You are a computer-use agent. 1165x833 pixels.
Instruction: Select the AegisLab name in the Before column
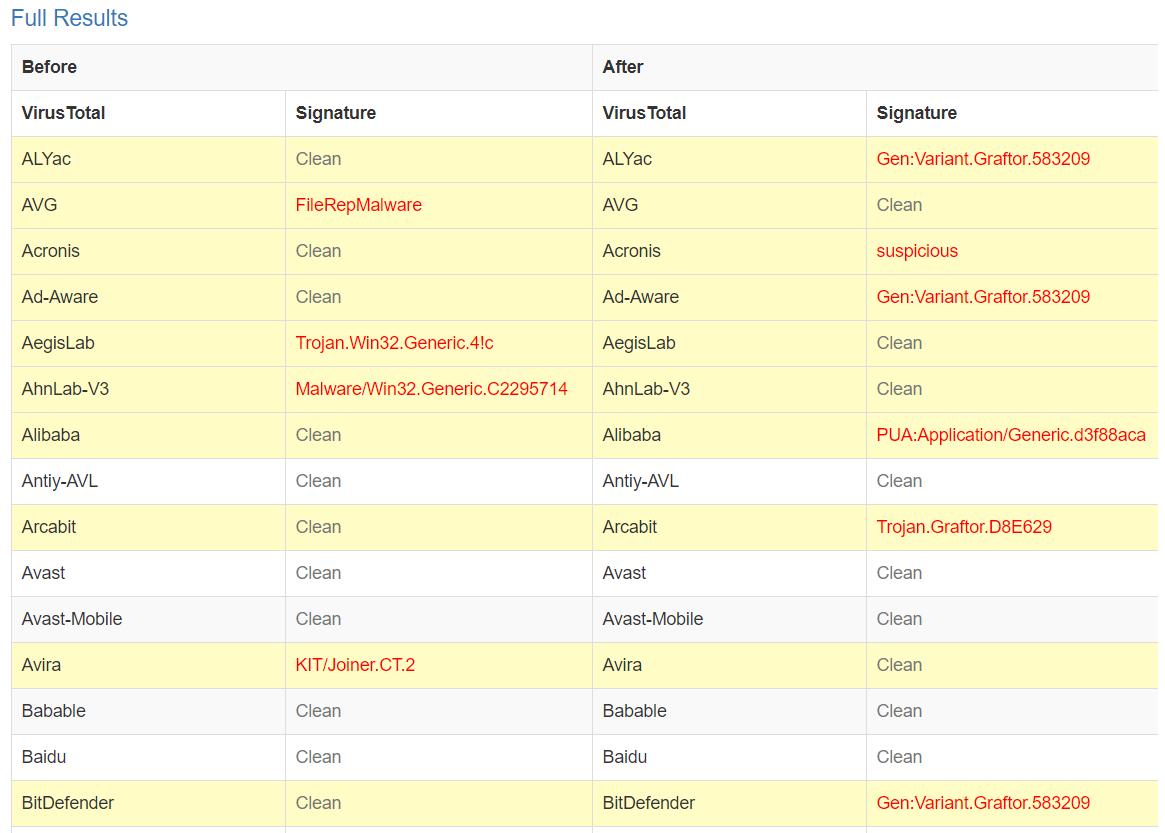tap(58, 343)
